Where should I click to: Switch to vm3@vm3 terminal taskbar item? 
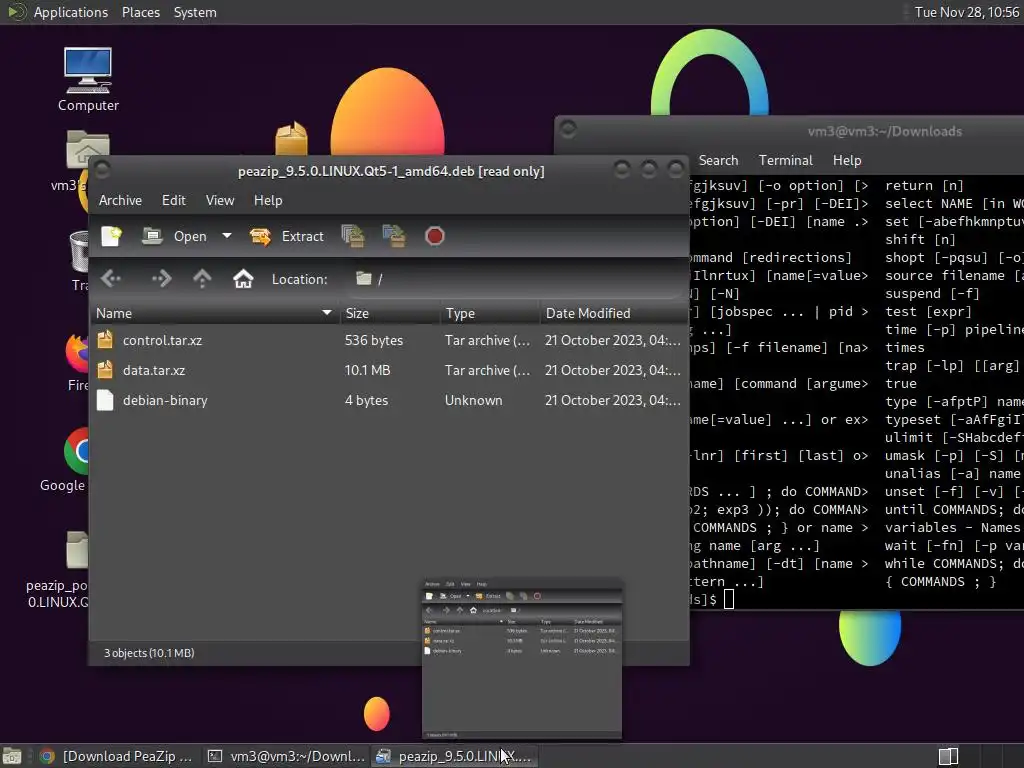coord(285,756)
